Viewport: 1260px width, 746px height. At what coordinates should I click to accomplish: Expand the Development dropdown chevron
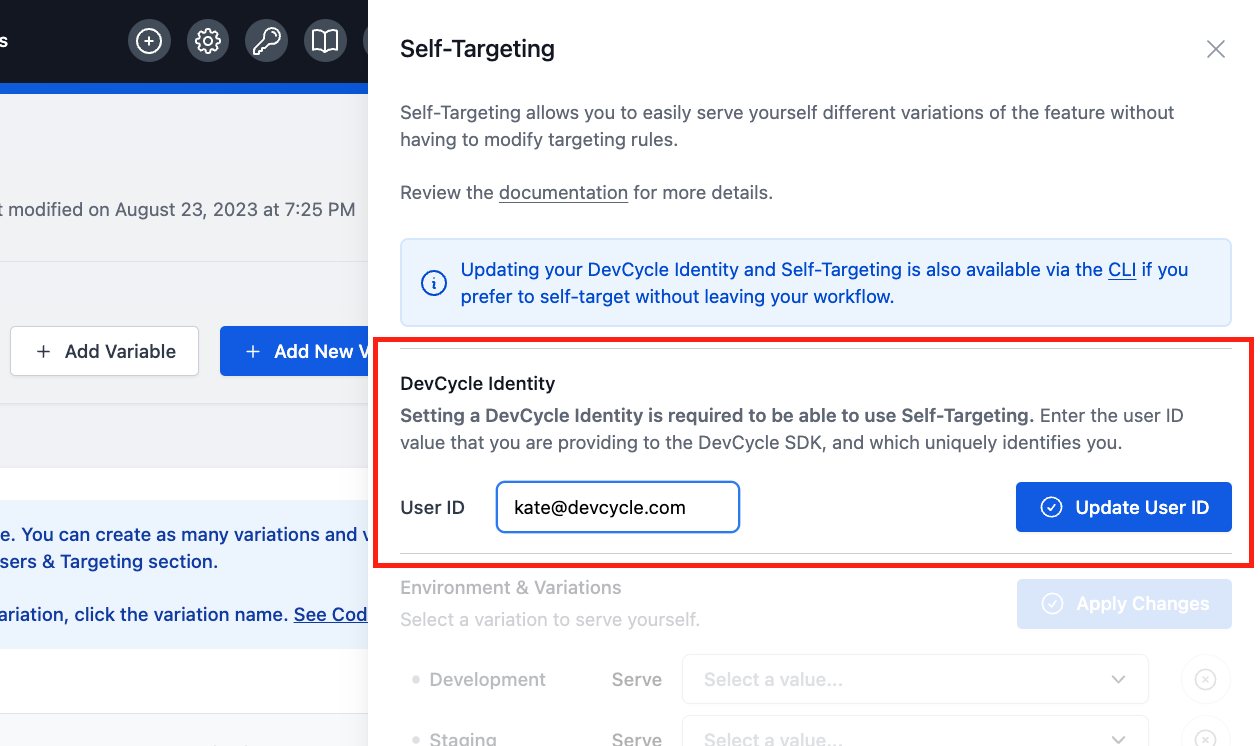[1119, 679]
